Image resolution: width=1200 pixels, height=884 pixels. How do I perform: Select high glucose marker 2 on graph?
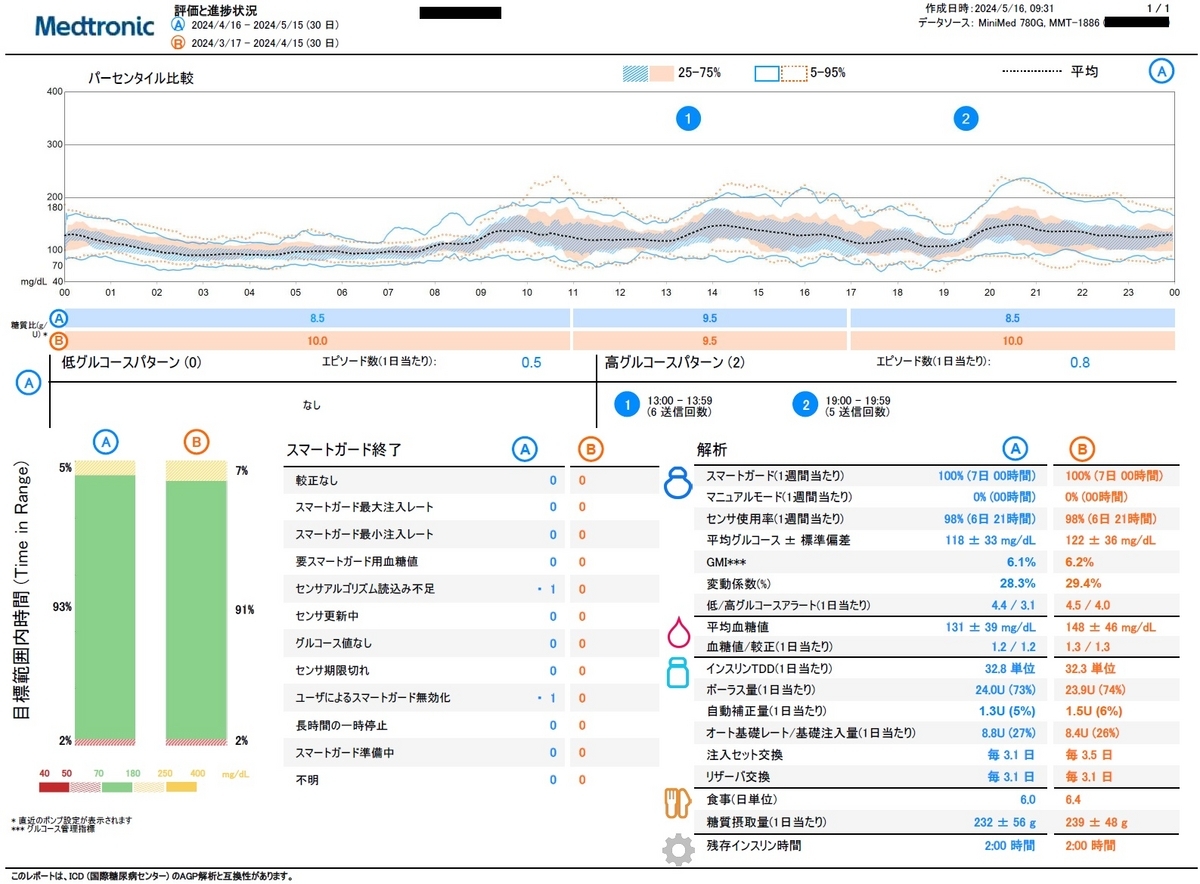coord(965,119)
